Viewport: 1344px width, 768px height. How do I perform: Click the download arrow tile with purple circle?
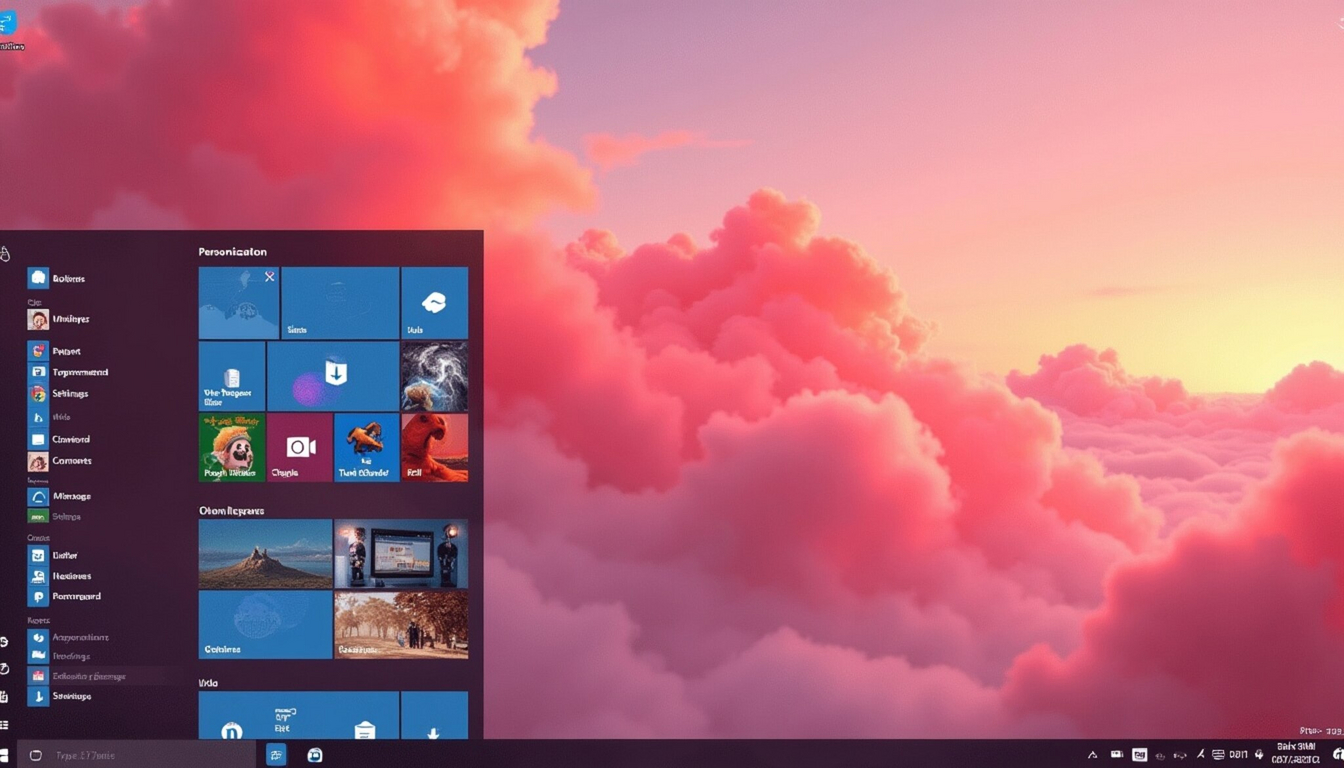333,376
